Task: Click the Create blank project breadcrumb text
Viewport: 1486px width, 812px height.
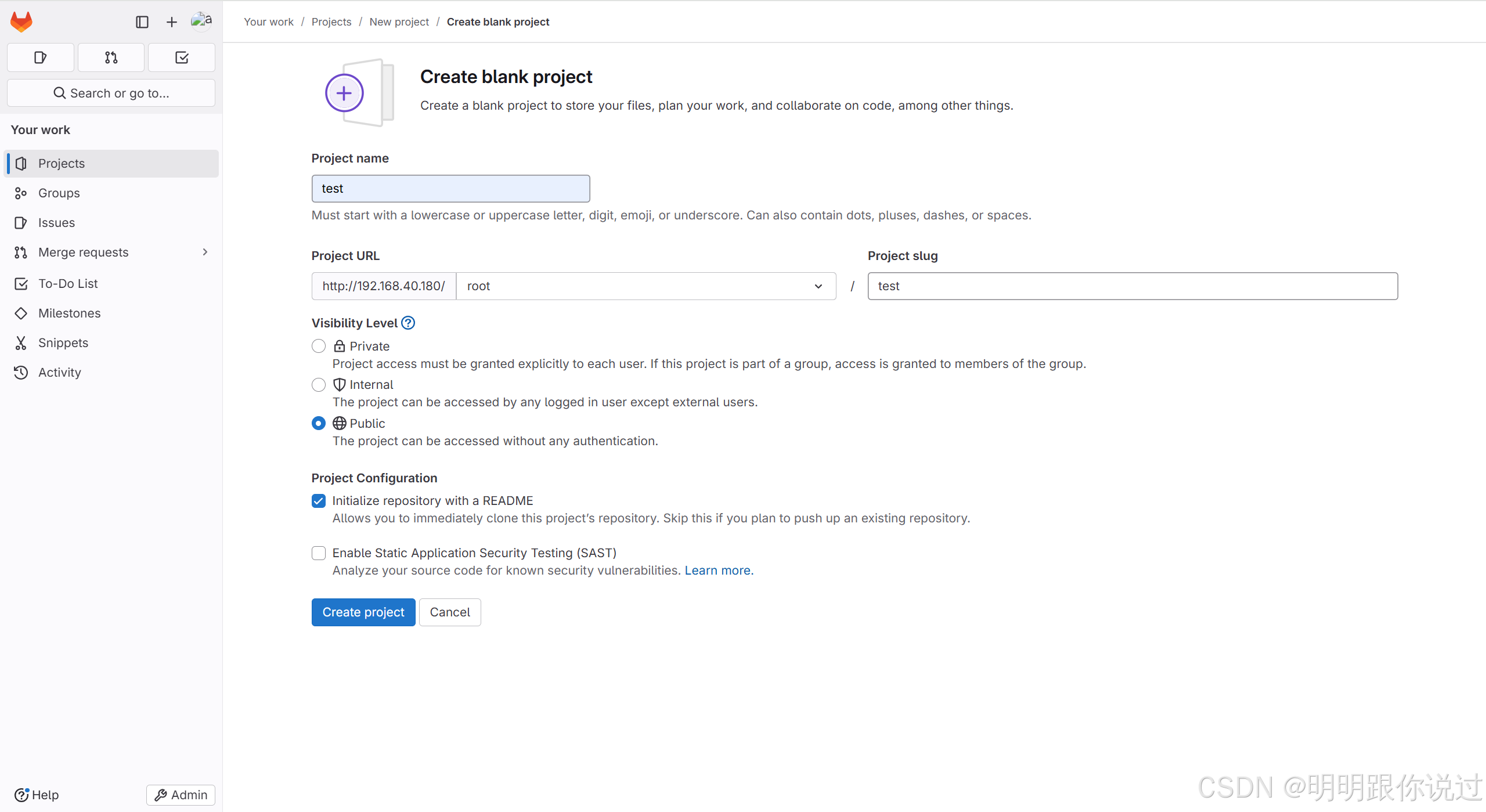Action: click(x=498, y=22)
